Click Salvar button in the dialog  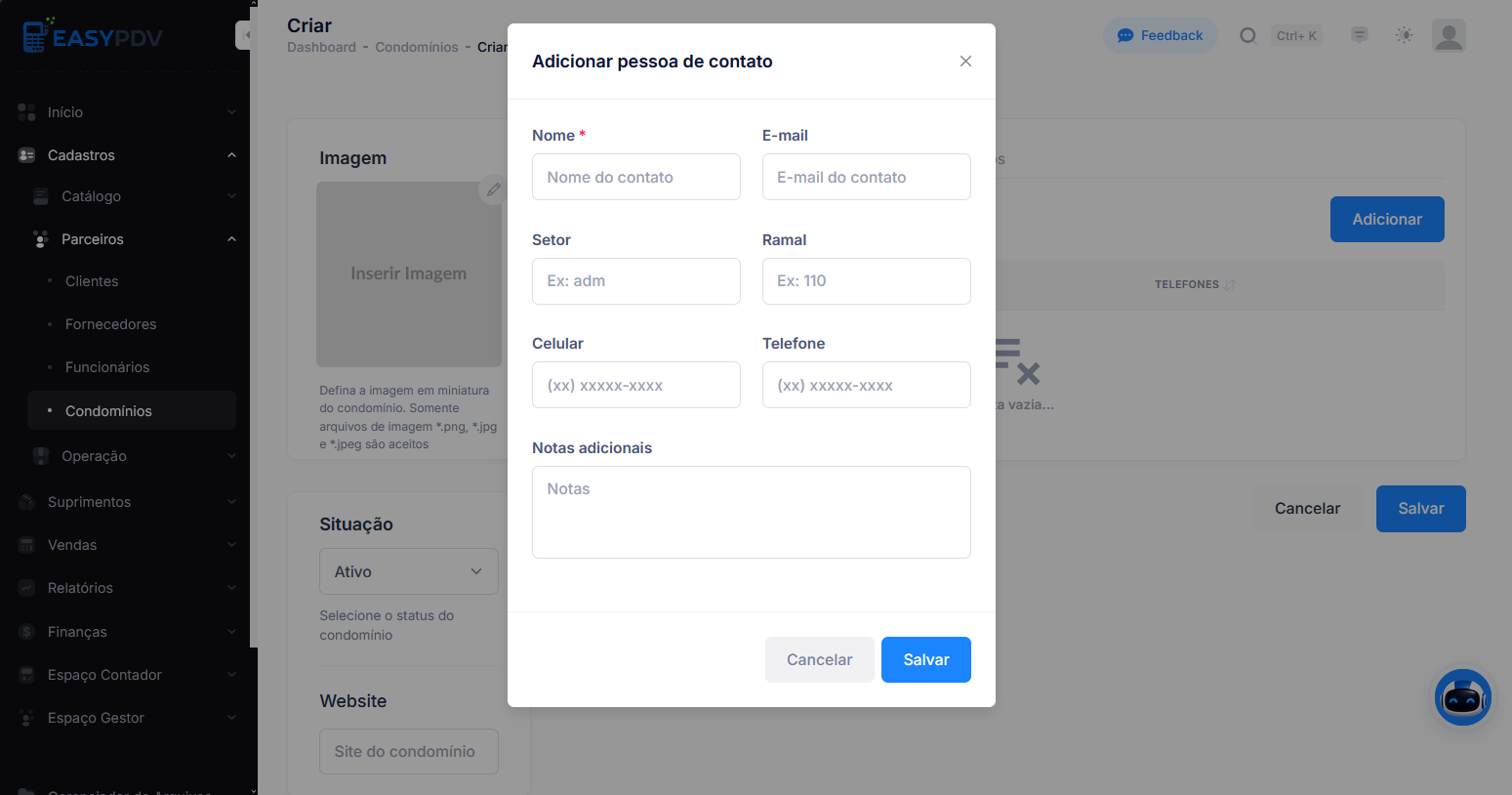coord(926,659)
